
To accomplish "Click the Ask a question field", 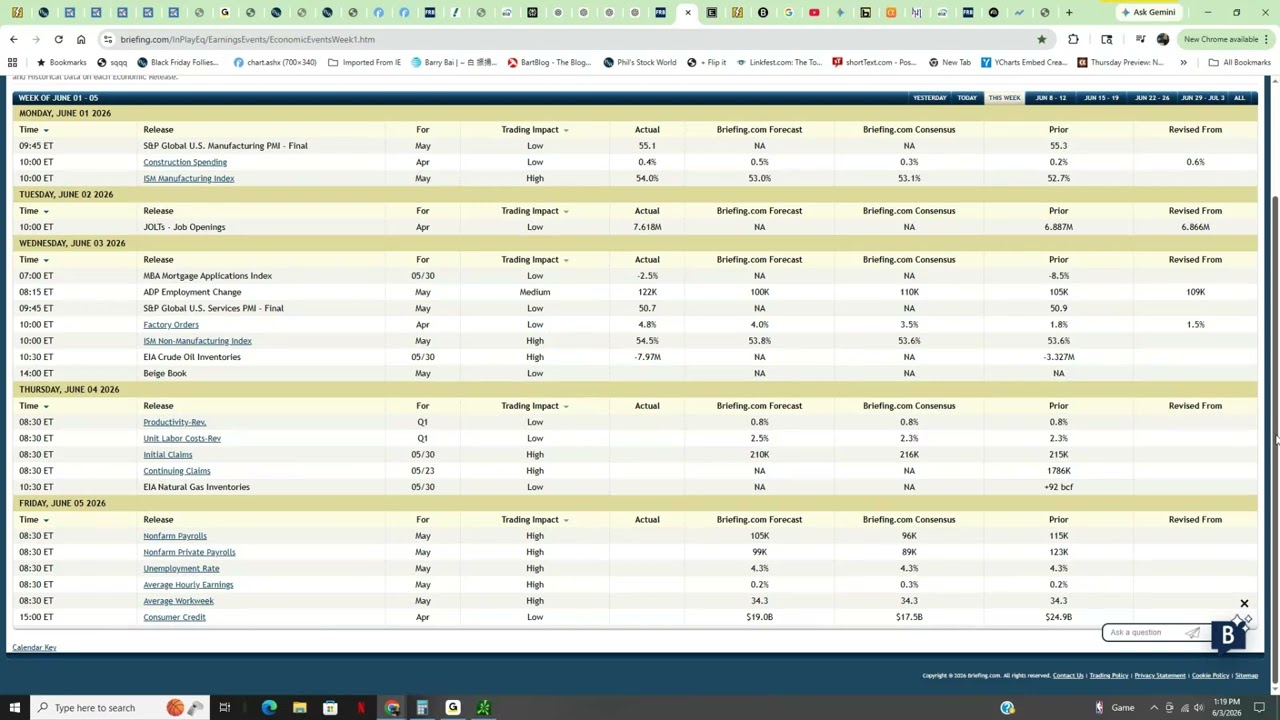I will click(1145, 632).
